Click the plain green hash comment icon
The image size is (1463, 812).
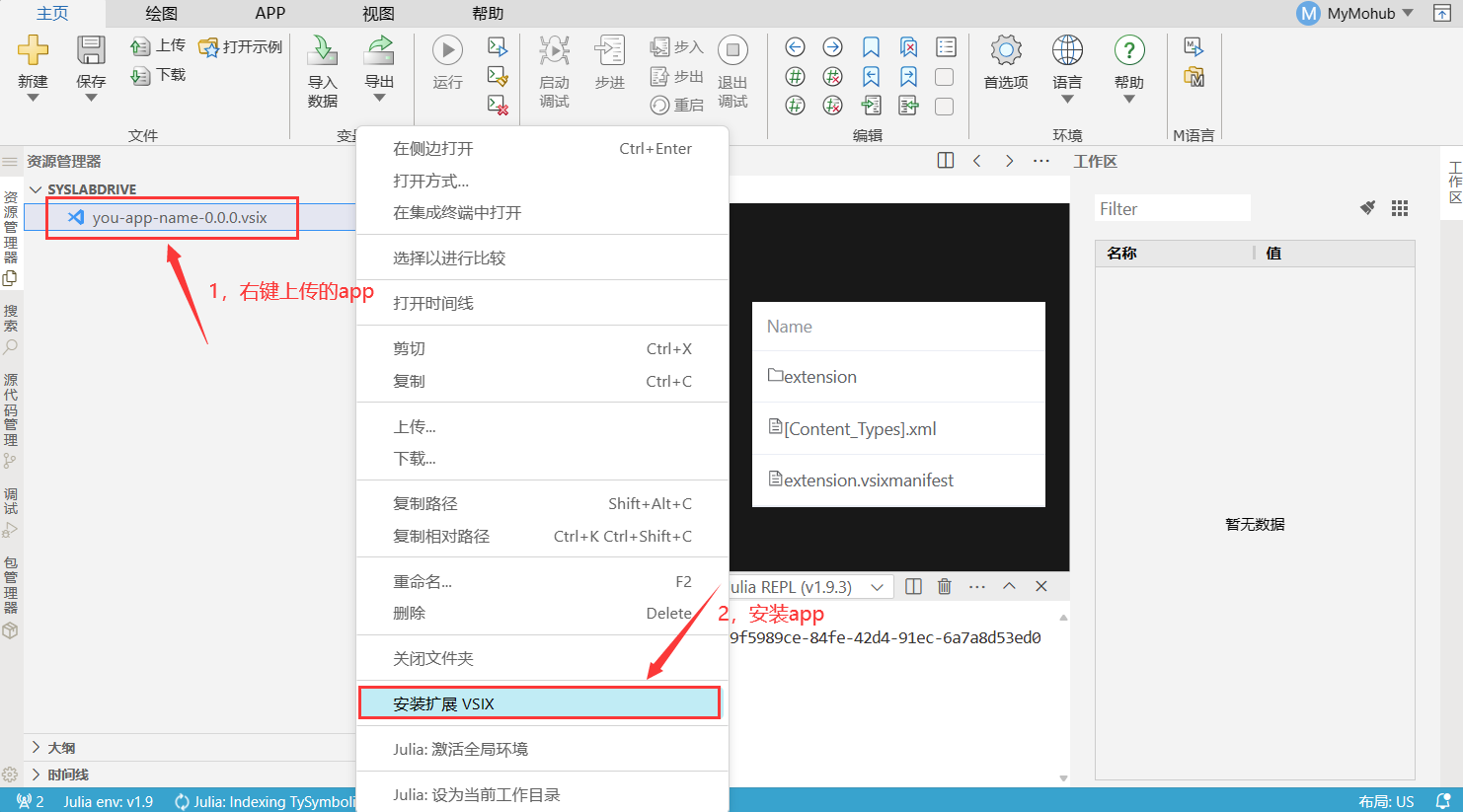[x=795, y=77]
